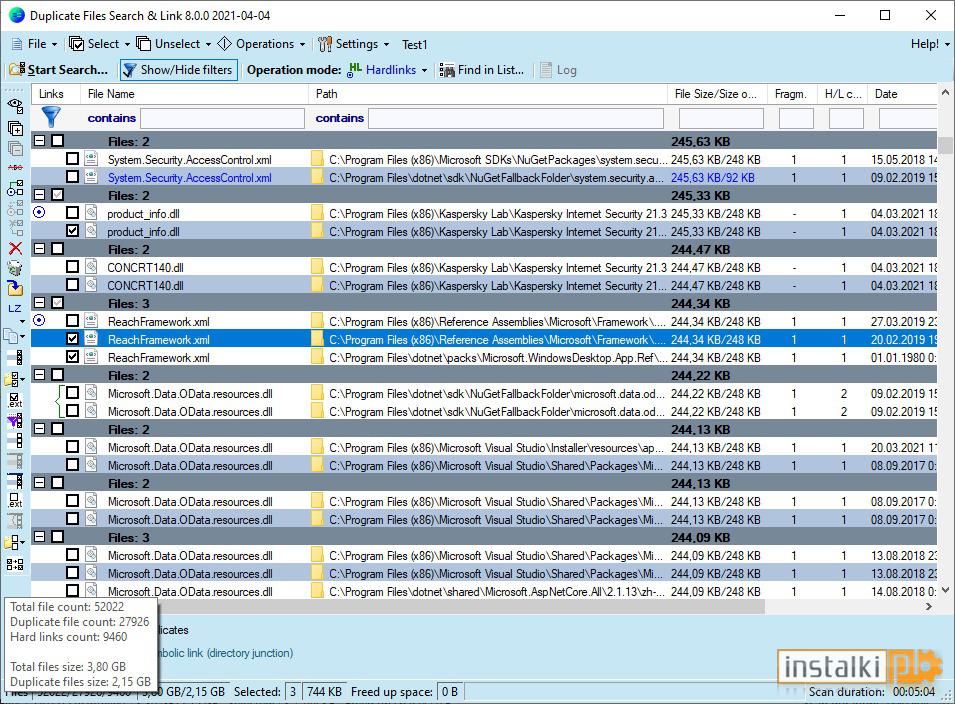Open the Select menu
Screen dimensions: 955x704
tap(99, 44)
